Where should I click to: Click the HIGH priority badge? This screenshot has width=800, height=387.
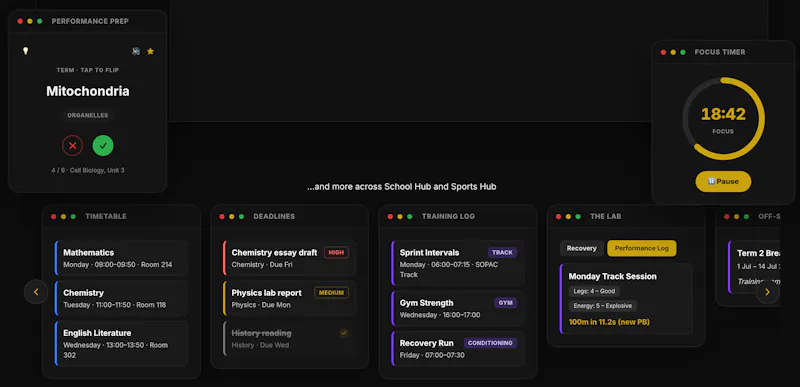[336, 252]
